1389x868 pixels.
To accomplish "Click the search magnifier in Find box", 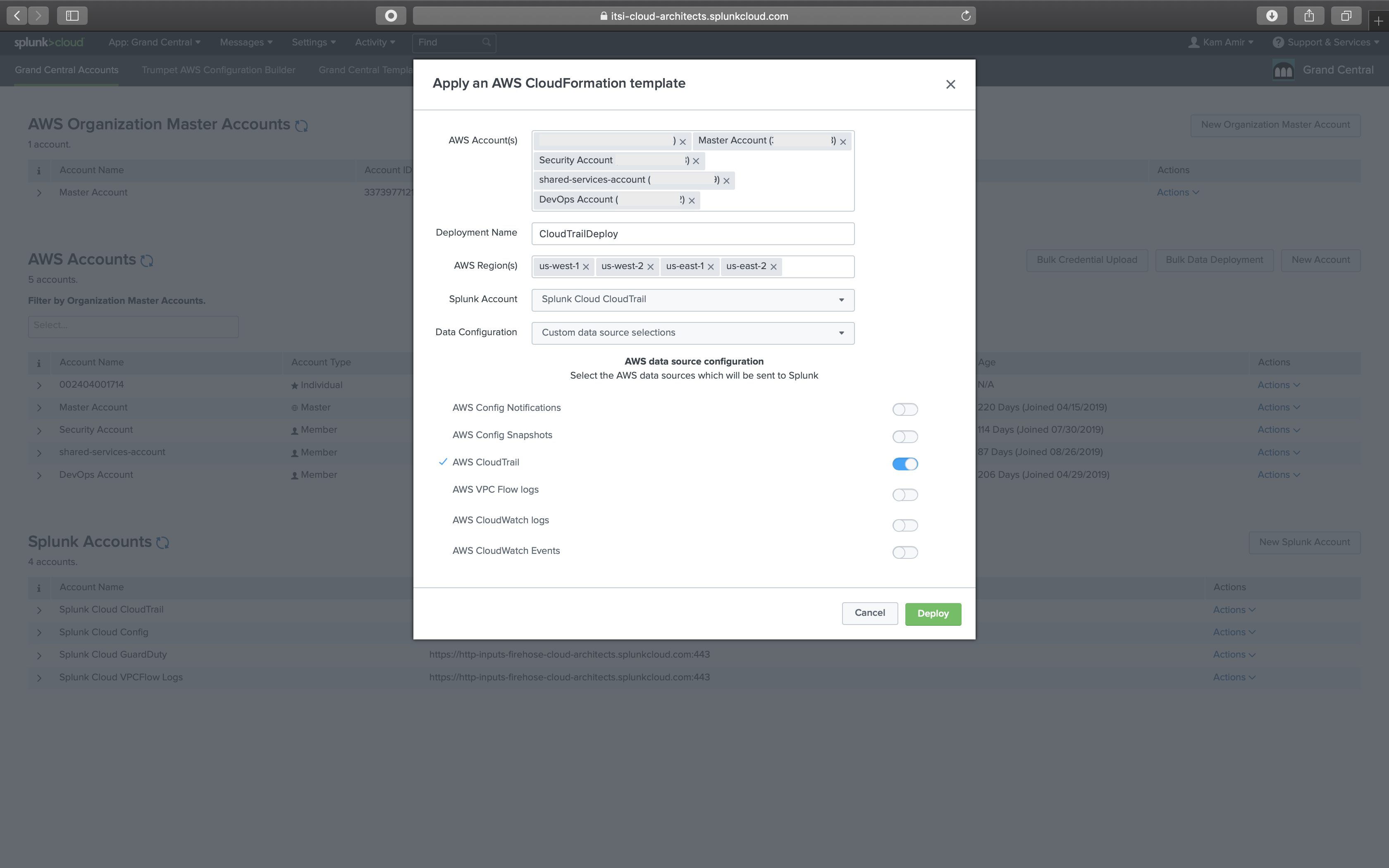I will (x=486, y=42).
